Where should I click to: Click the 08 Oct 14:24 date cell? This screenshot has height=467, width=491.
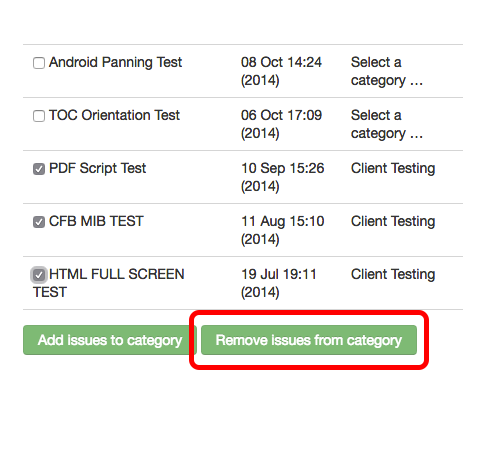click(281, 71)
